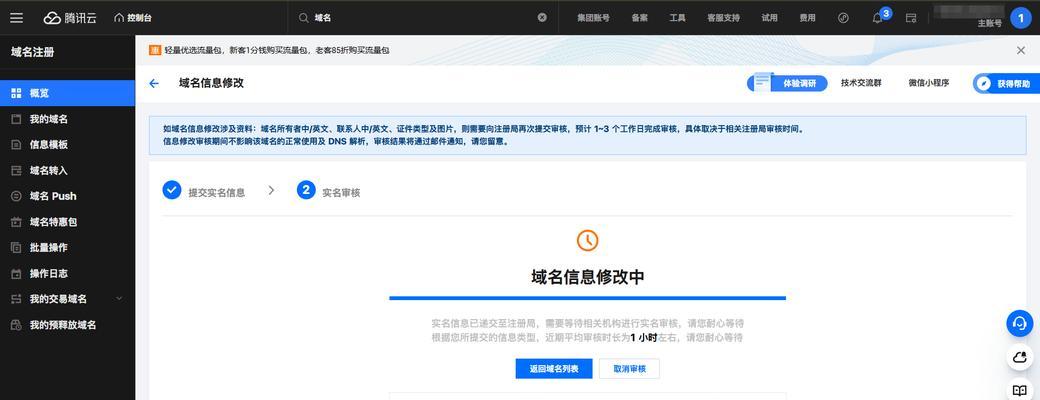Viewport: 1040px width, 400px height.
Task: Click the Tencent Cloud logo
Action: pyautogui.click(x=70, y=18)
